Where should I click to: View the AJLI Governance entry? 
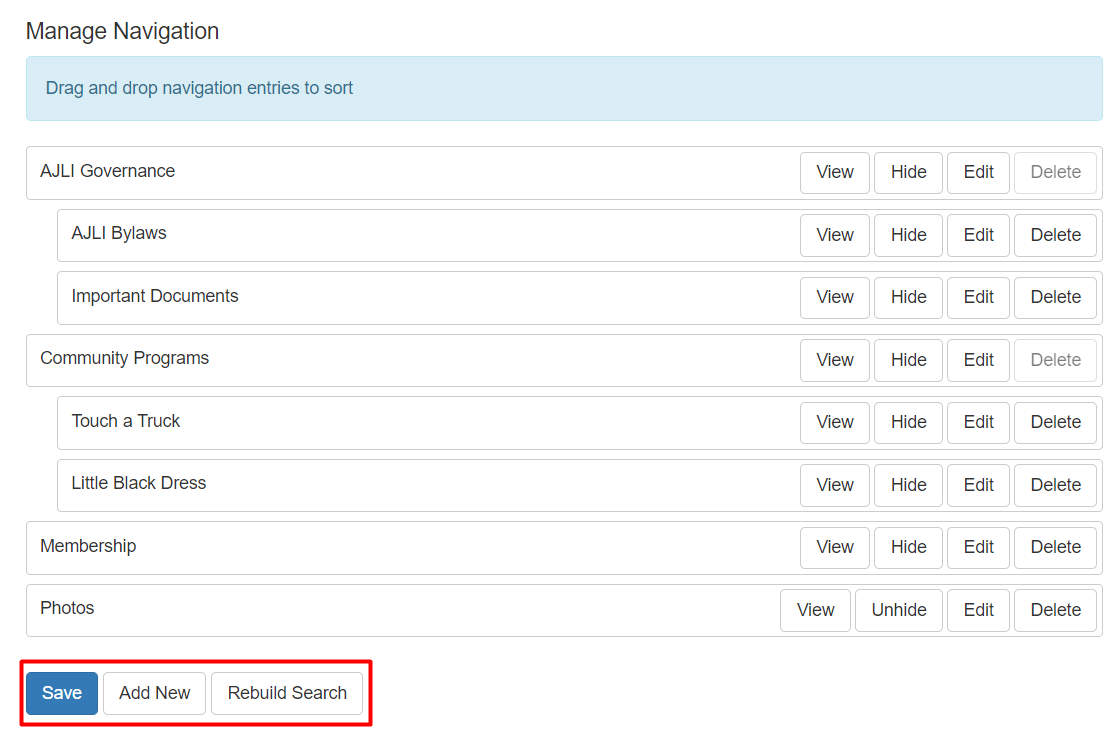pyautogui.click(x=835, y=173)
